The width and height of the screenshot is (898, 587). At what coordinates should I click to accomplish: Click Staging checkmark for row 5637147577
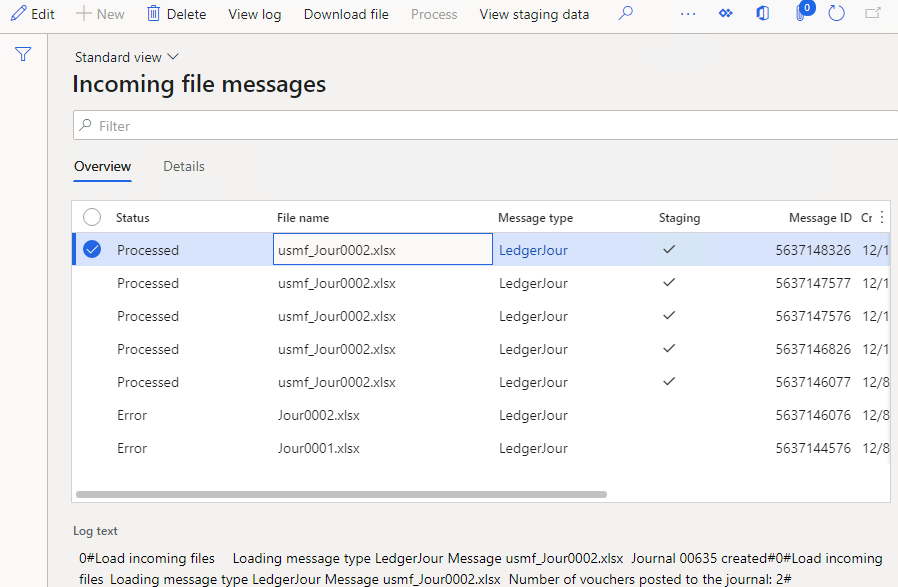[669, 282]
